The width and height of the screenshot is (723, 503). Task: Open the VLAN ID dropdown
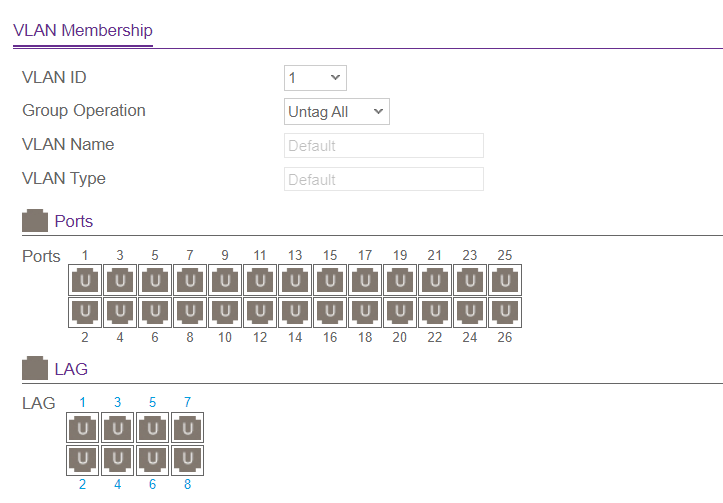pos(315,78)
